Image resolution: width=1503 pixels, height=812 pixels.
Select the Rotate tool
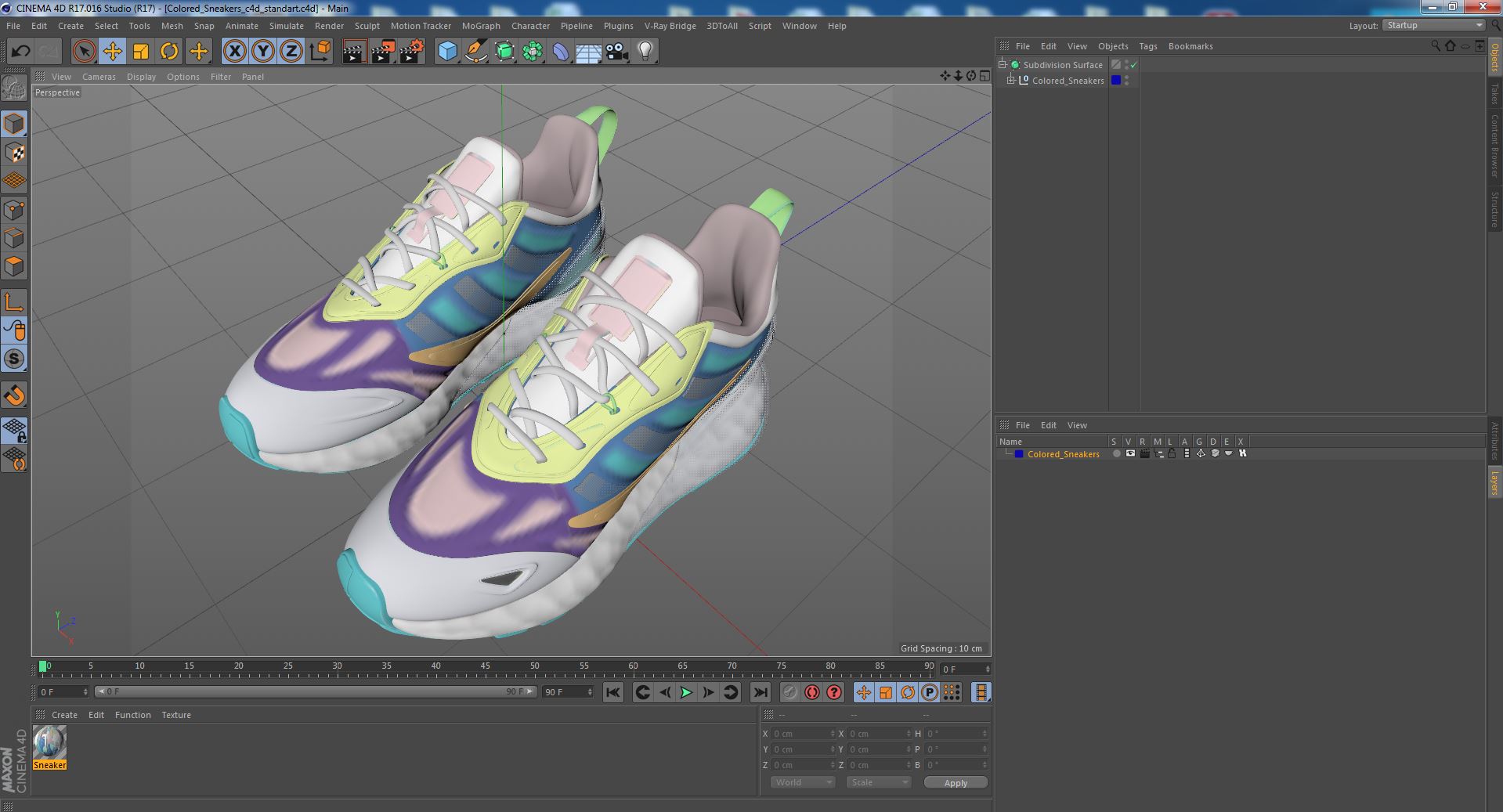pos(169,52)
